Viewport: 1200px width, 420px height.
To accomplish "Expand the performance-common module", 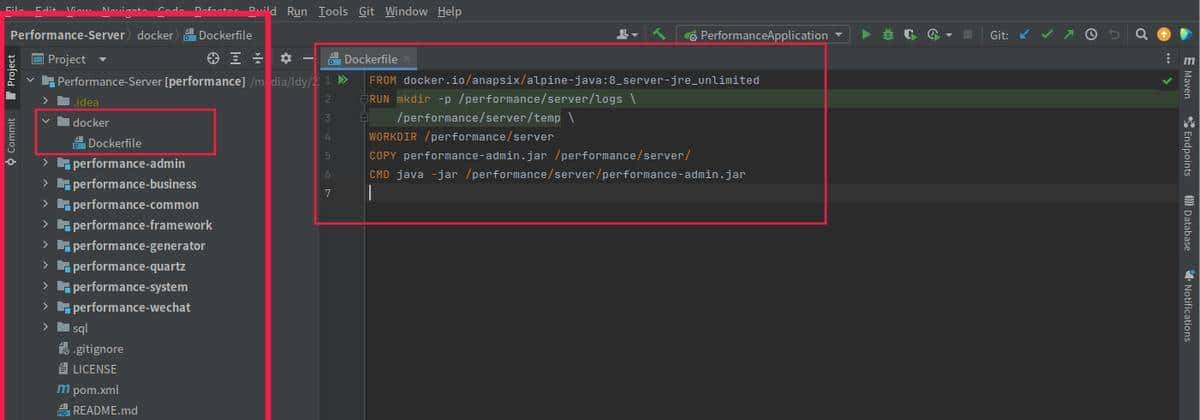I will point(46,204).
